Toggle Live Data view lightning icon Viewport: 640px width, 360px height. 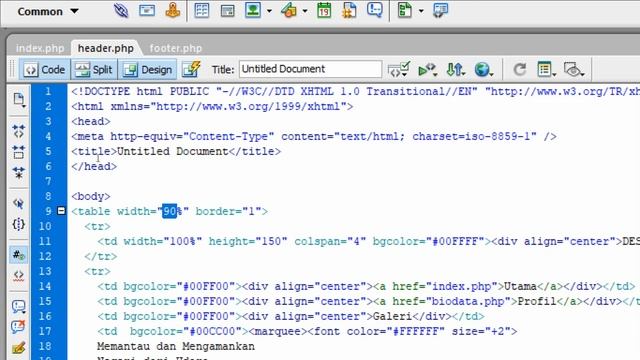(191, 69)
